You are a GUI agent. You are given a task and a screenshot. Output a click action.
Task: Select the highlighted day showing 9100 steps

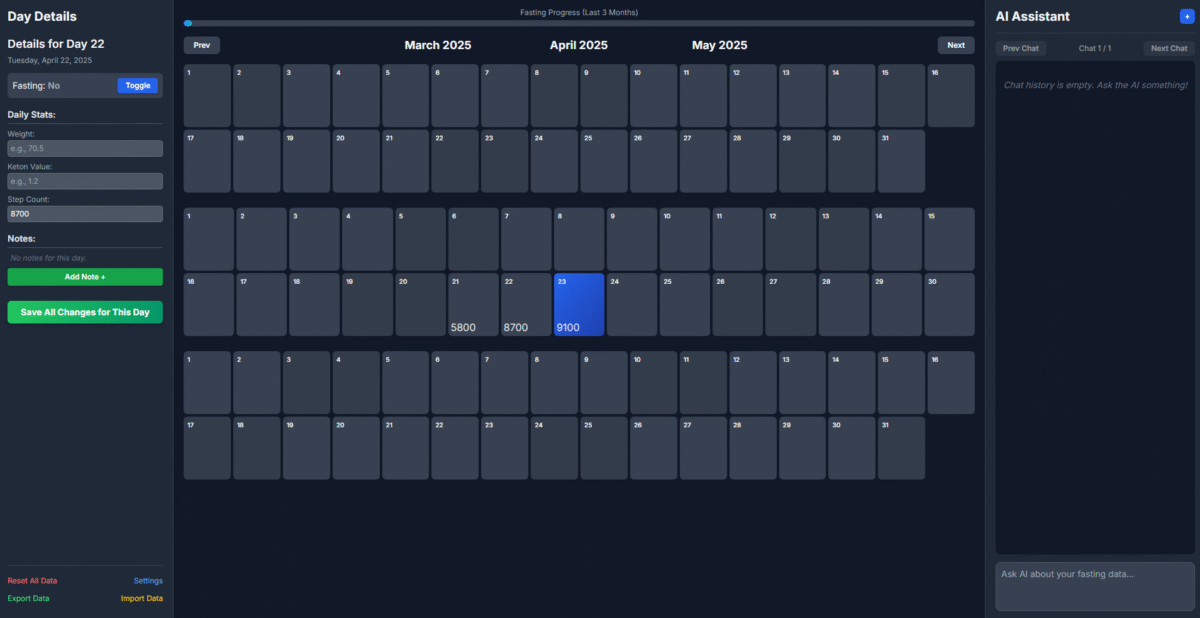coord(579,304)
